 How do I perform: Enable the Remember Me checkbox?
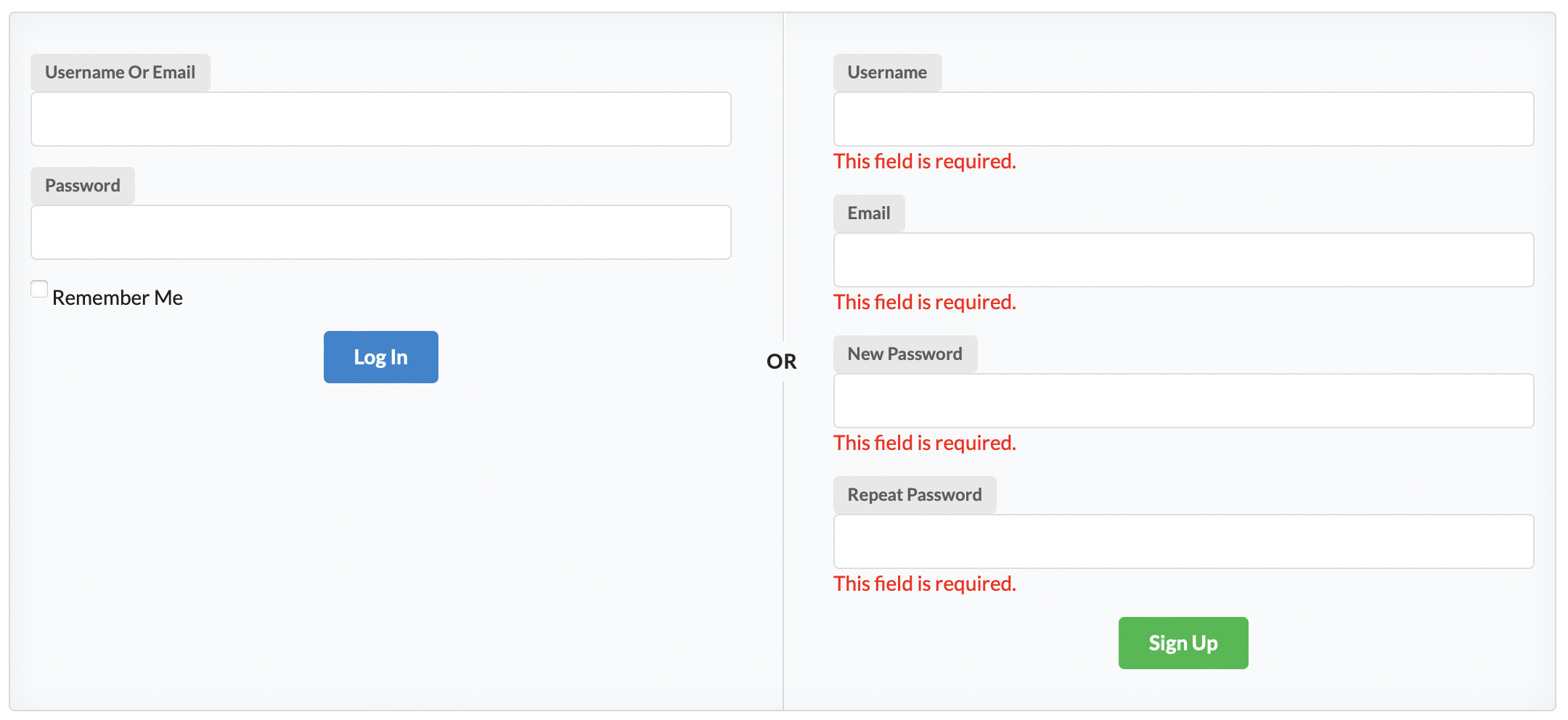pyautogui.click(x=39, y=289)
